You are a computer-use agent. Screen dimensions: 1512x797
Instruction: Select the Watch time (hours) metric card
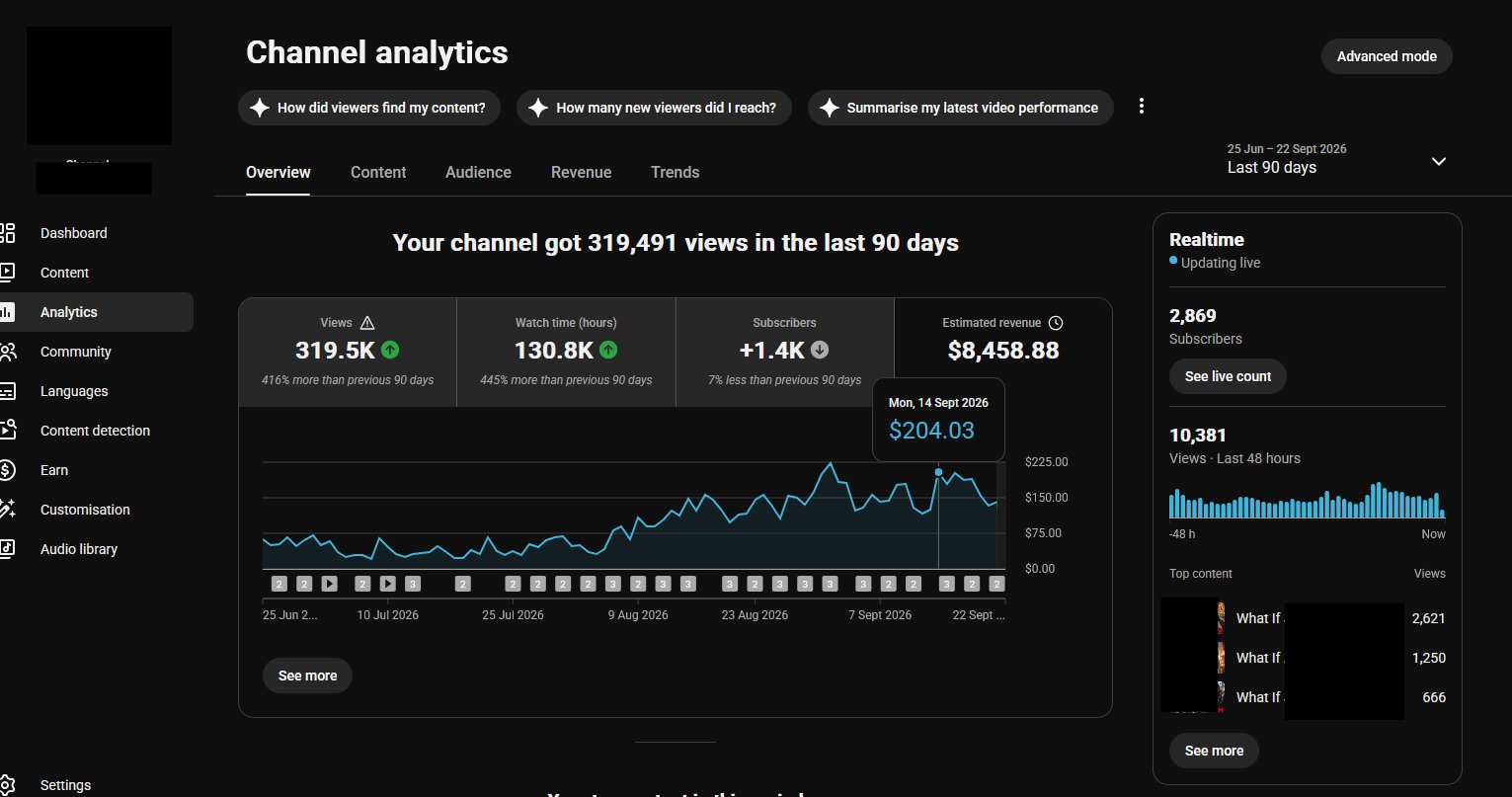(x=566, y=353)
